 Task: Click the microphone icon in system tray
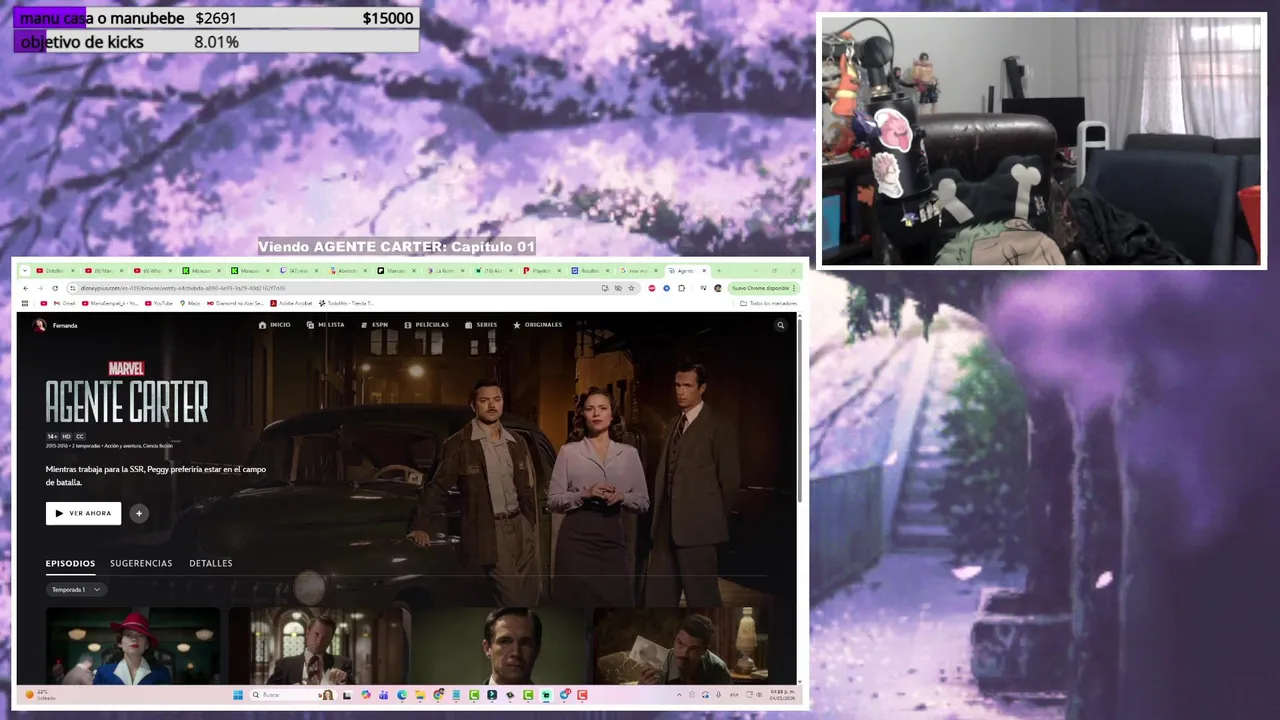(x=718, y=695)
